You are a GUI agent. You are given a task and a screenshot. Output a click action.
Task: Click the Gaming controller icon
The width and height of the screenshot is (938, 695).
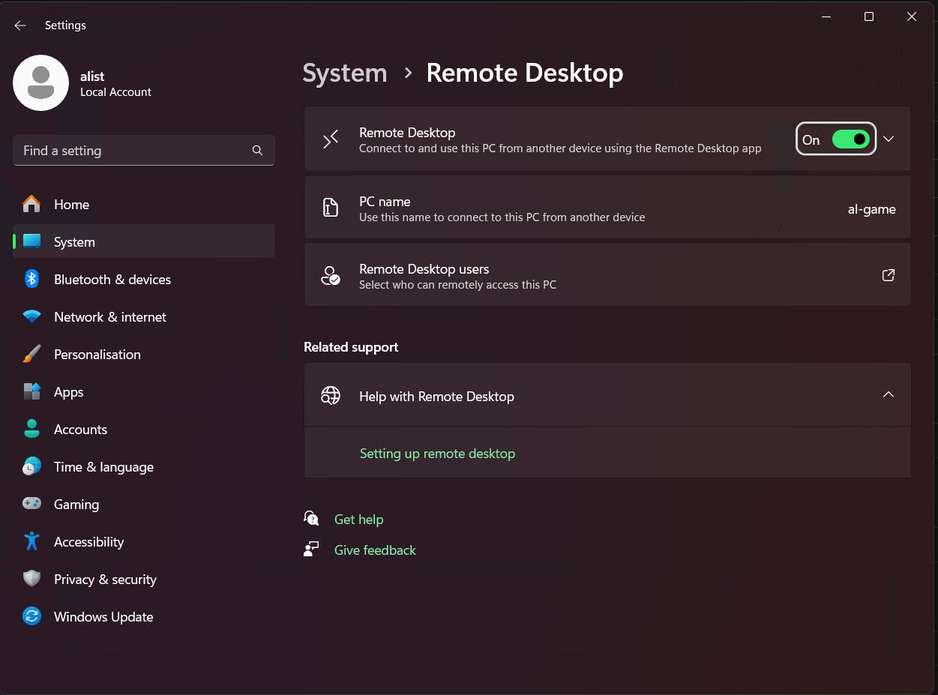(x=32, y=504)
